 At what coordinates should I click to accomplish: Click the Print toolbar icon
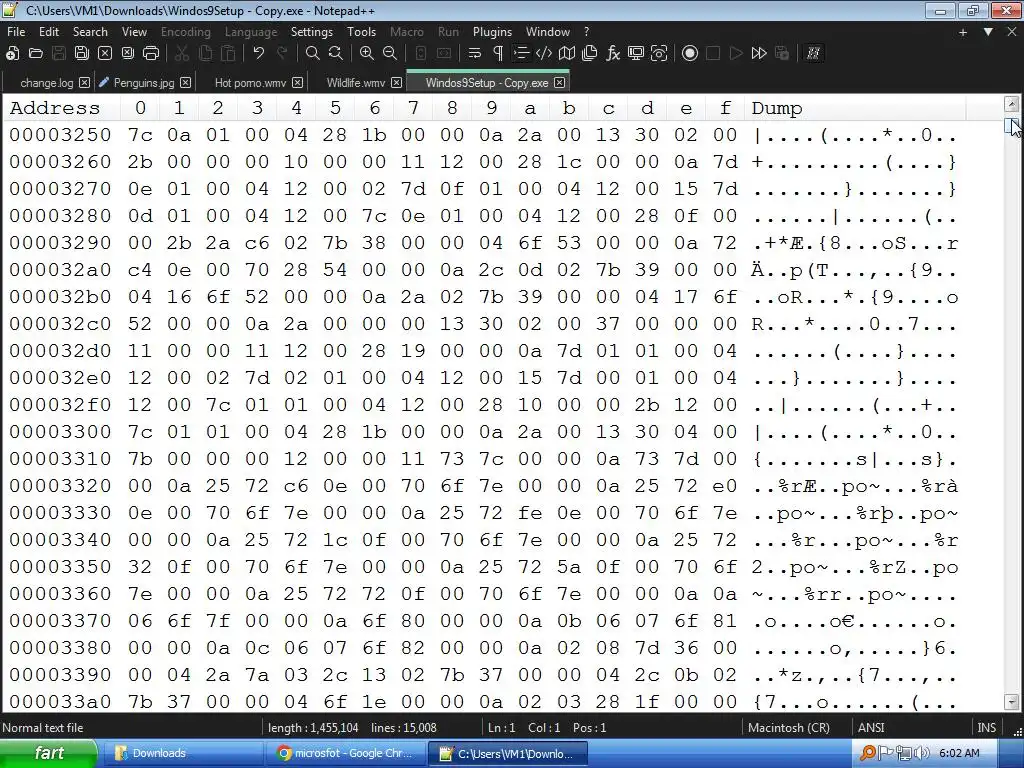pyautogui.click(x=151, y=54)
